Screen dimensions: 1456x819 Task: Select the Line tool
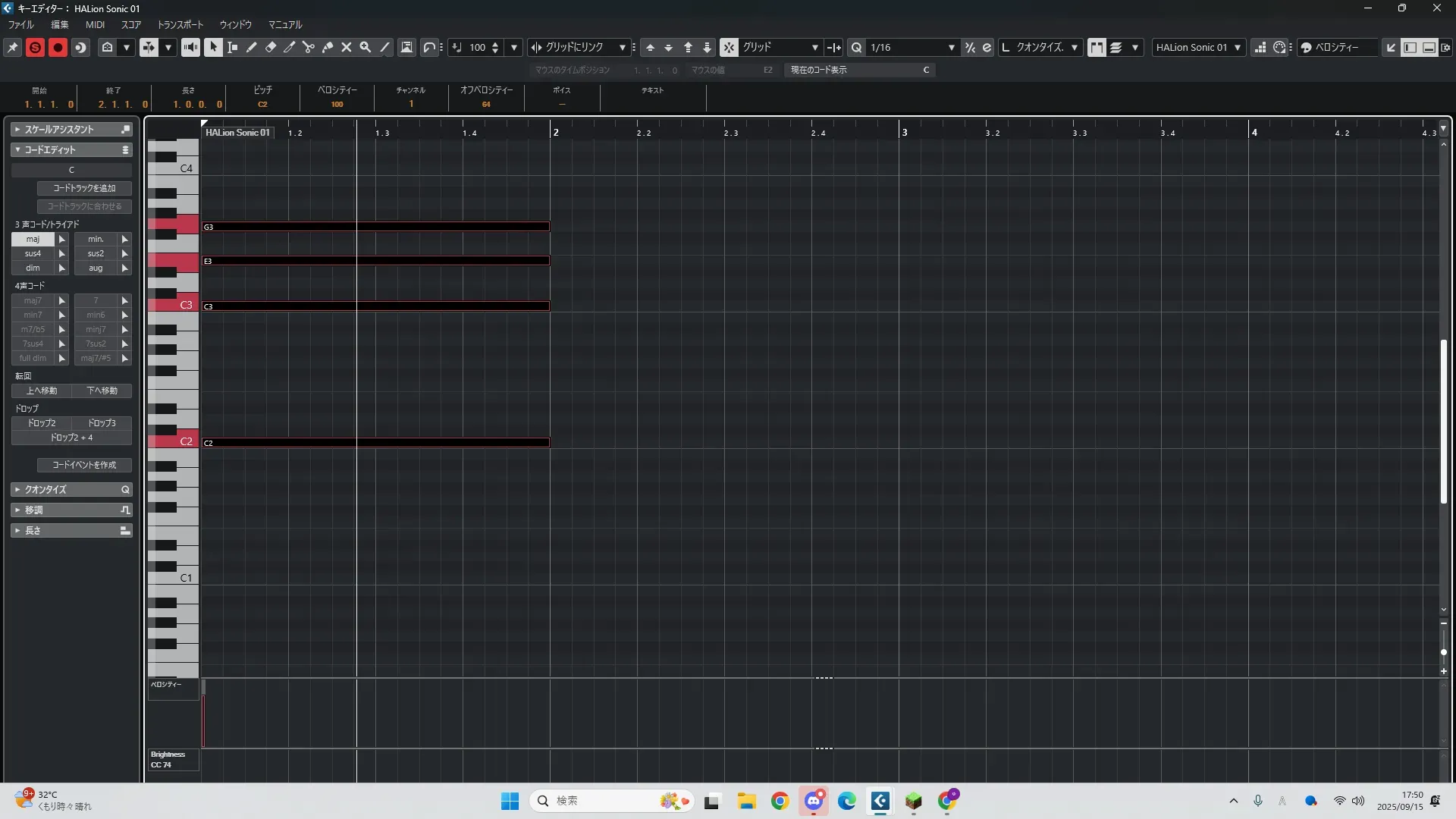coord(384,47)
